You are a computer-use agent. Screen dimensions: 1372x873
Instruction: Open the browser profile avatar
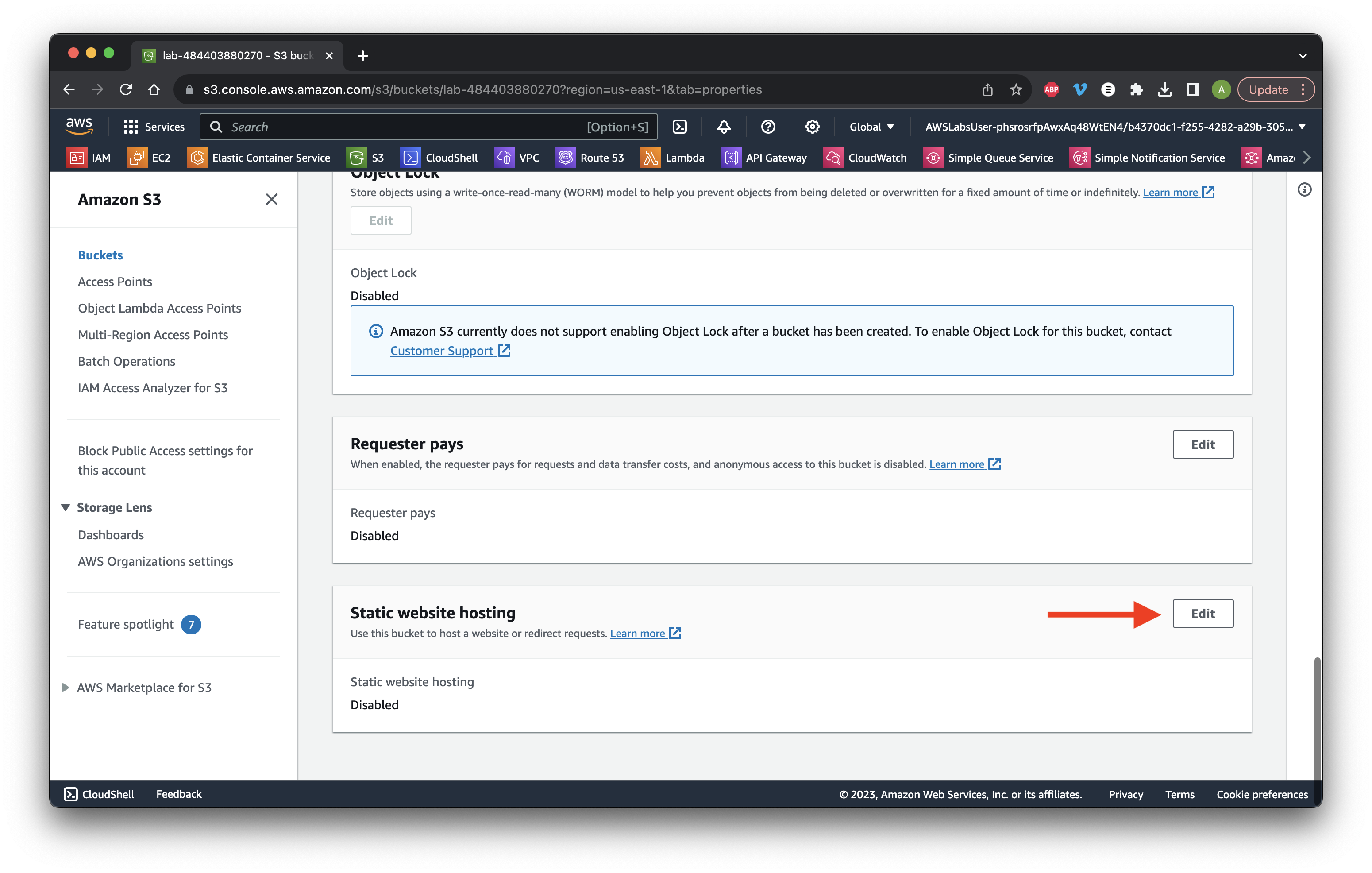click(1221, 89)
